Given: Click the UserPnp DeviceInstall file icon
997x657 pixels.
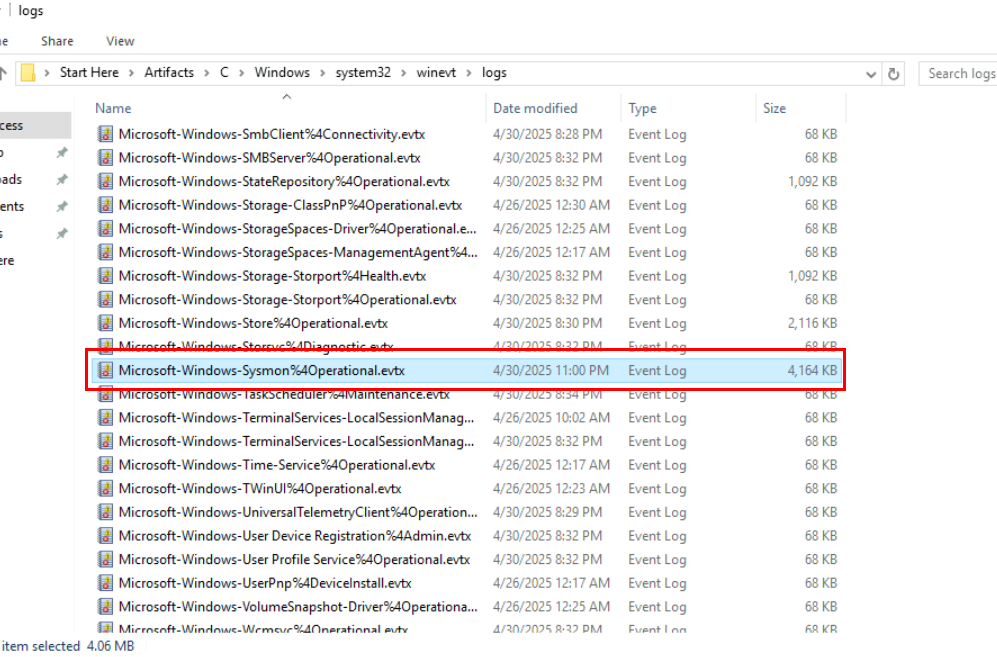Looking at the screenshot, I should point(105,583).
